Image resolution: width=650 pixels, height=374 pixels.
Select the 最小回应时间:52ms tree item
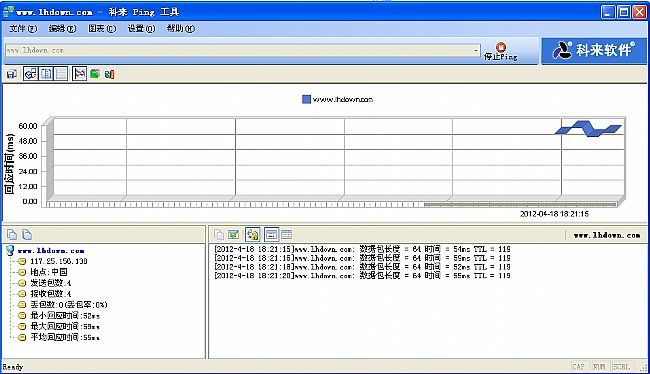[x=65, y=316]
